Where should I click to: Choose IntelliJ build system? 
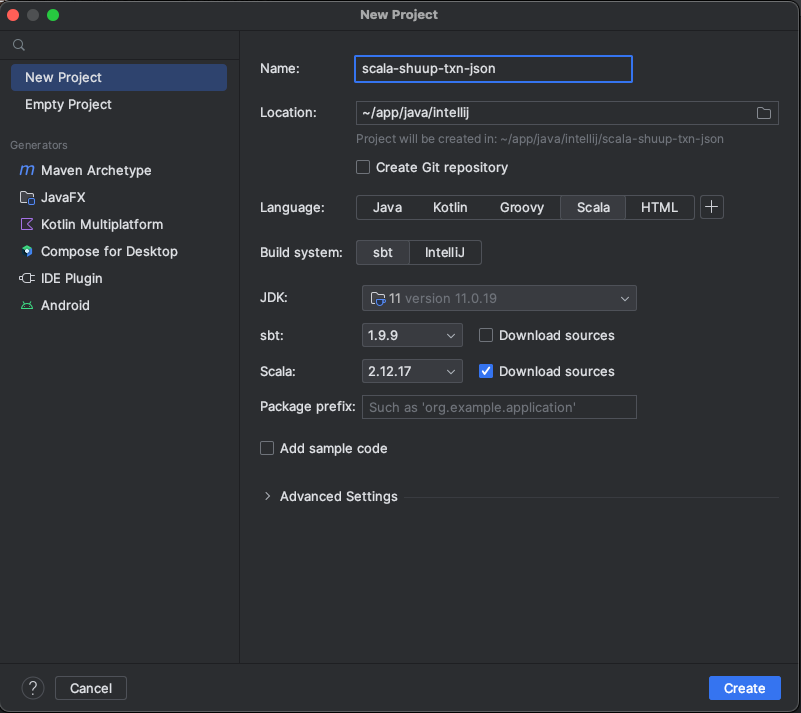(445, 252)
